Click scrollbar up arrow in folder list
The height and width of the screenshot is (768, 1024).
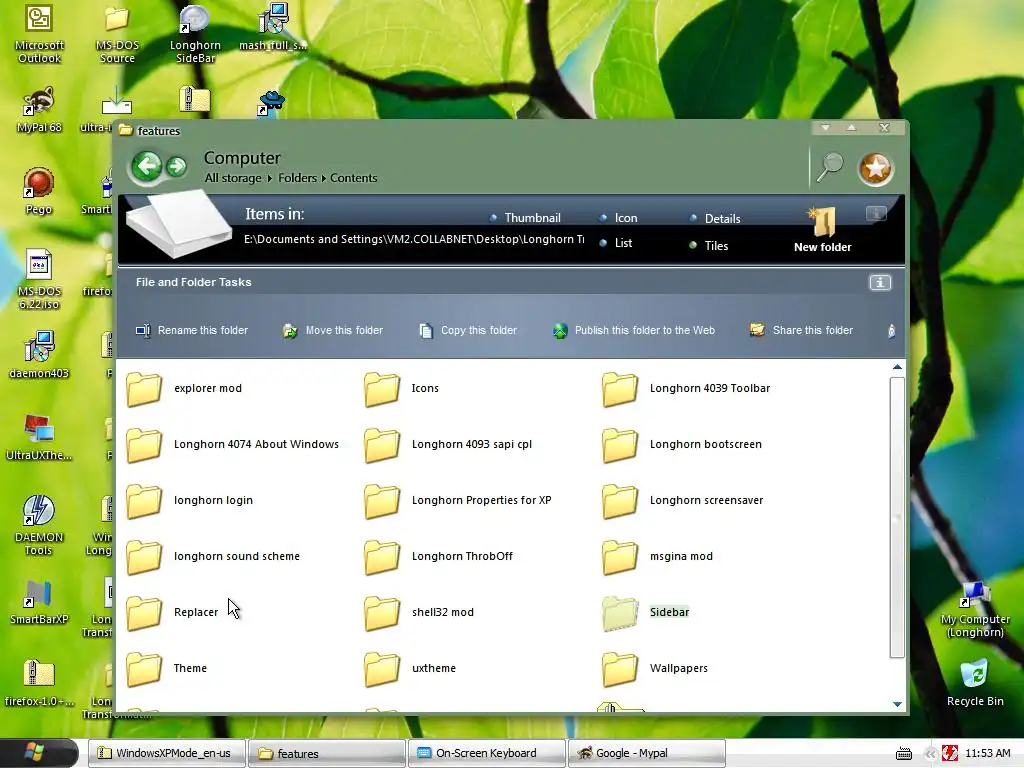coord(897,367)
